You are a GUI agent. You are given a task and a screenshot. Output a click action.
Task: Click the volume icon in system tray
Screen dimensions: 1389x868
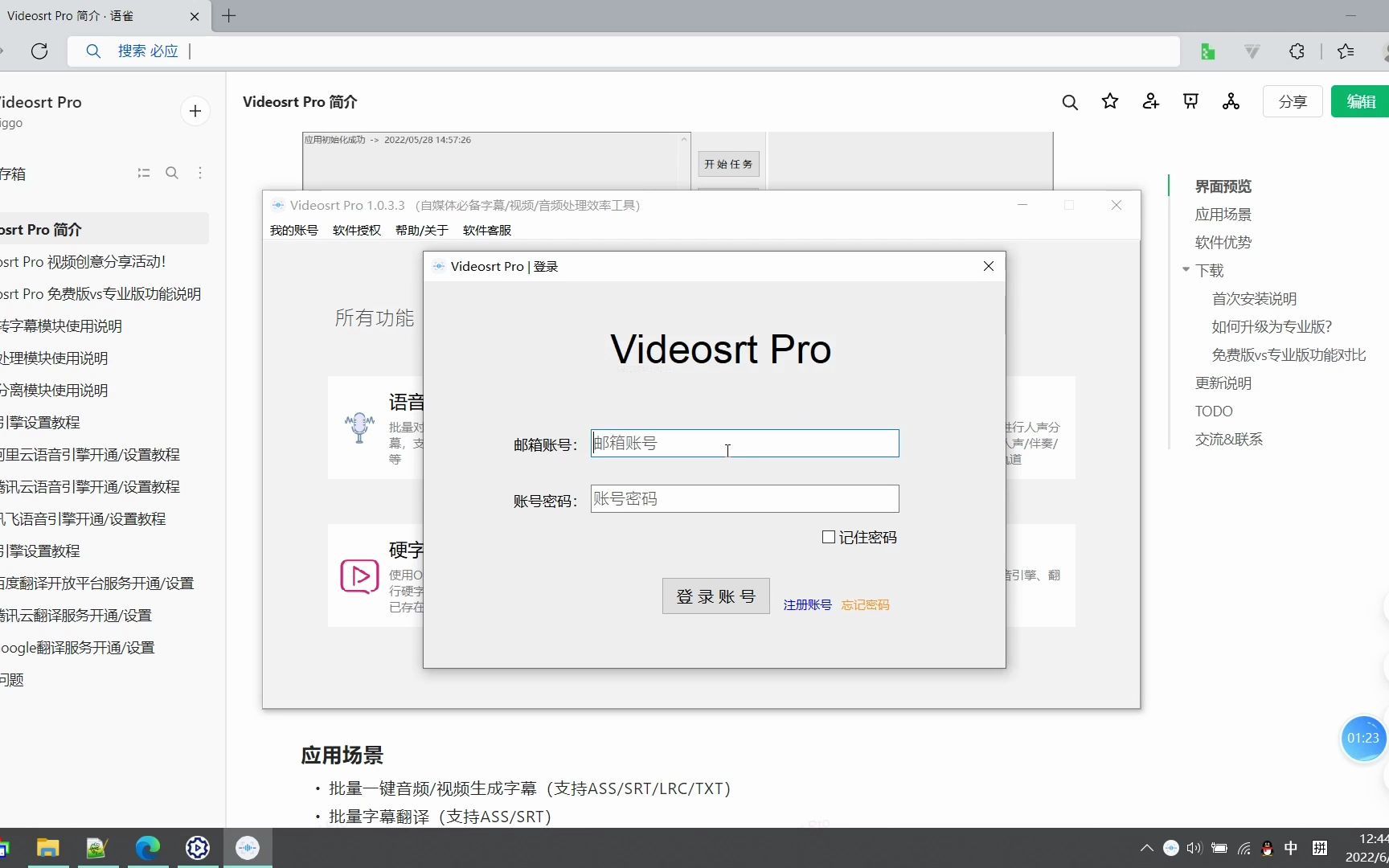coord(1194,848)
